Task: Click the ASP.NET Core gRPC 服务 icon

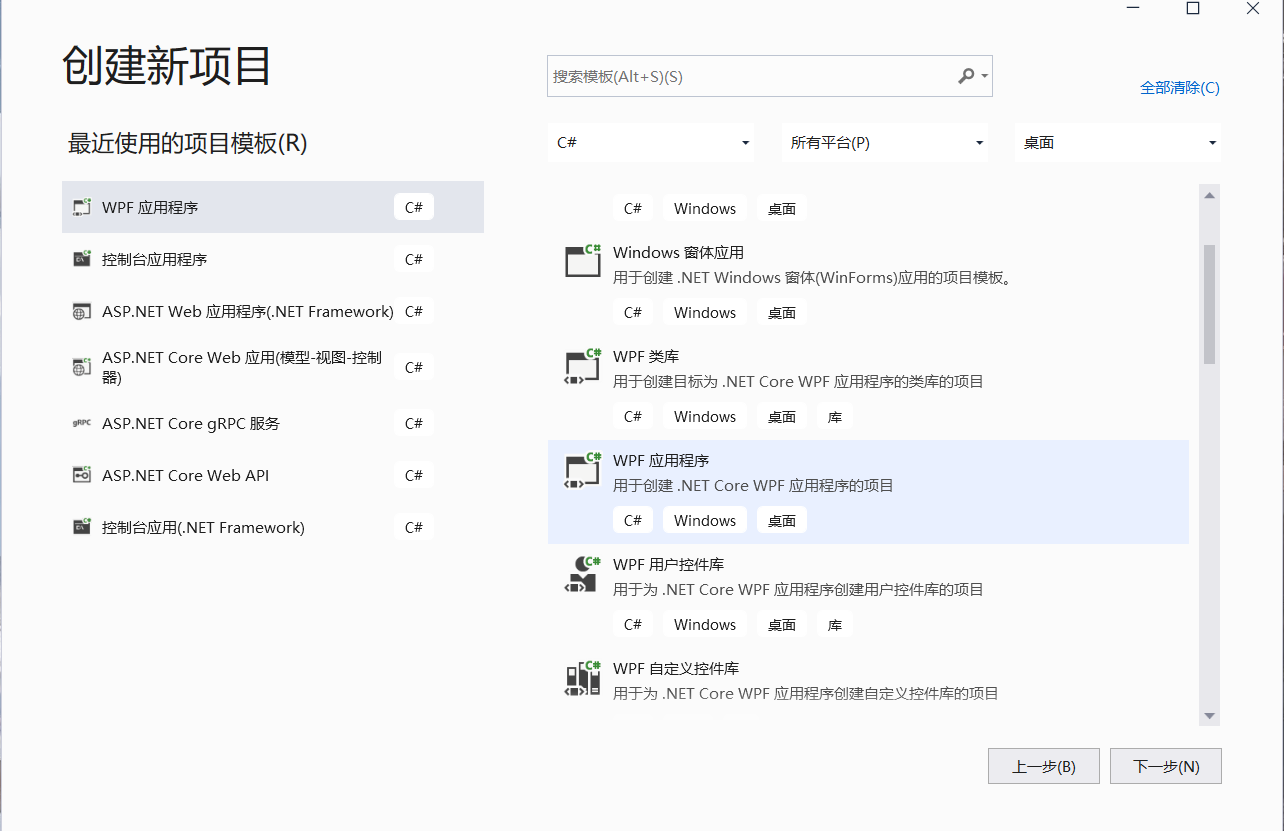Action: coord(81,422)
